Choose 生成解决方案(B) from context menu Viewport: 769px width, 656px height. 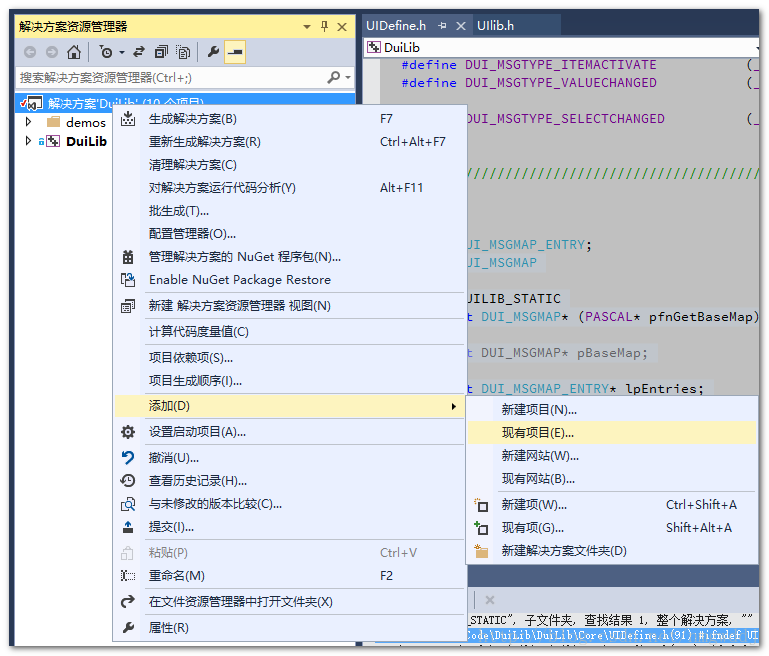pyautogui.click(x=289, y=119)
